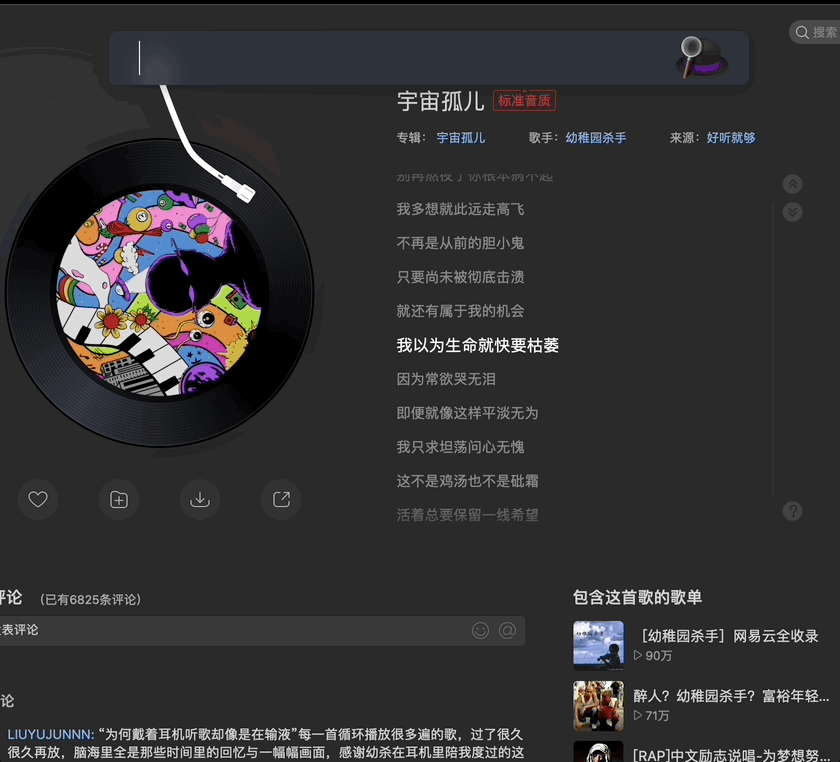Click lyric line 只要尚未被彻底击溃
The height and width of the screenshot is (762, 840).
460,278
